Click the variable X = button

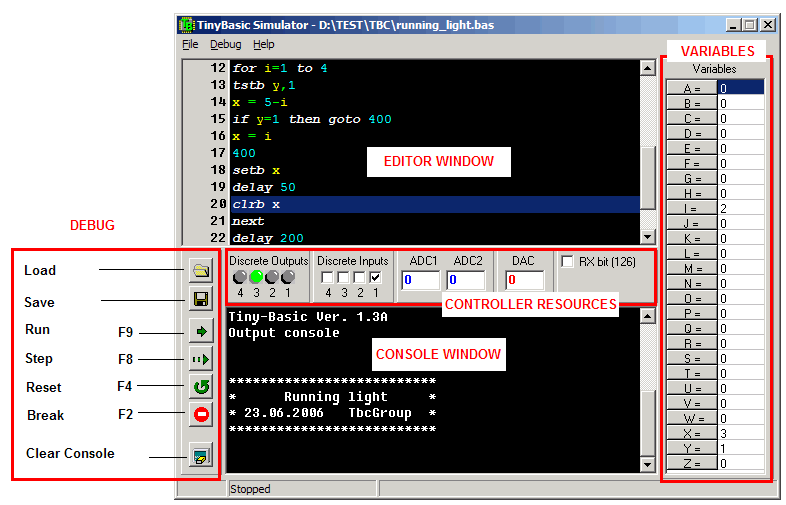coord(690,434)
